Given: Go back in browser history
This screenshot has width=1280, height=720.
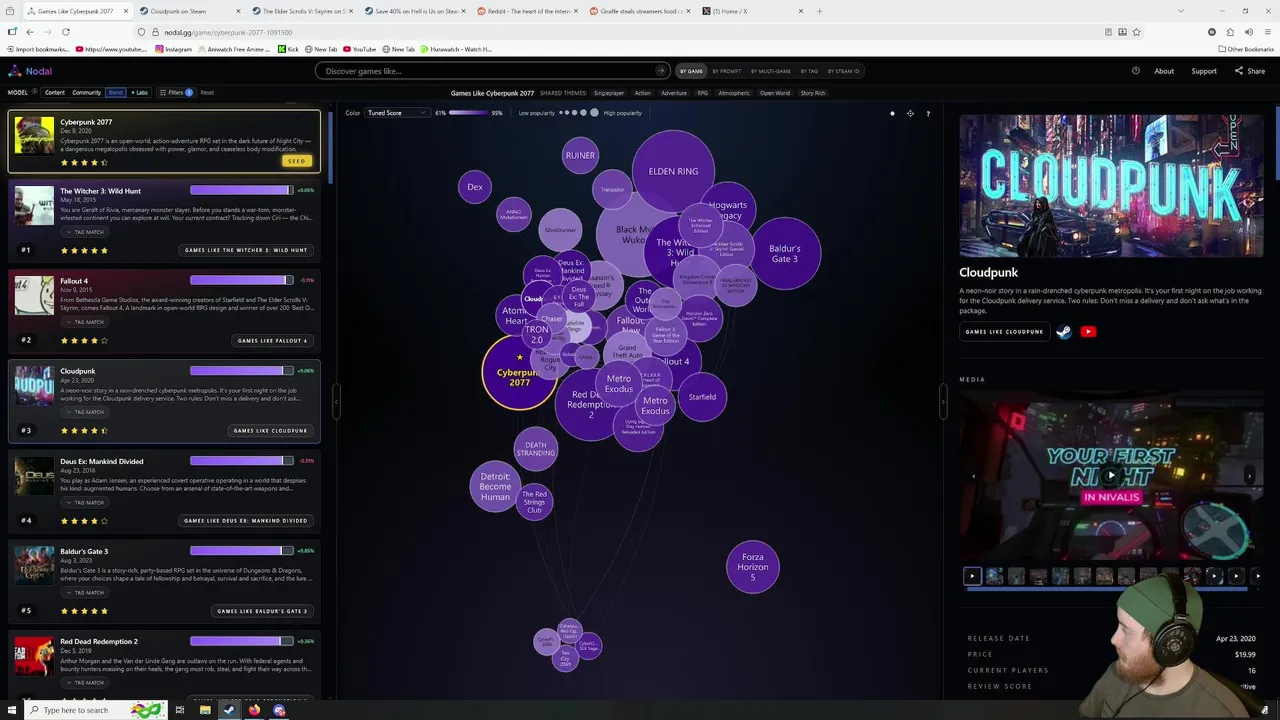Looking at the screenshot, I should 29,32.
